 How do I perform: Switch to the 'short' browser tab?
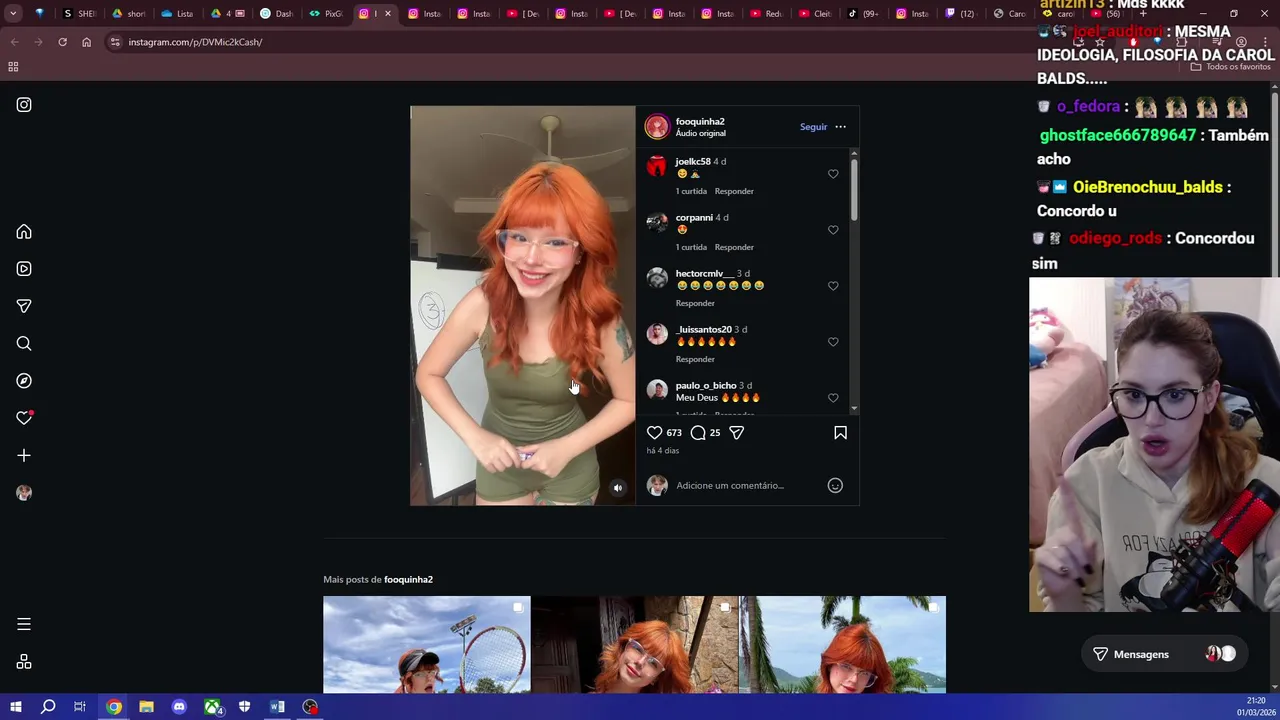[129, 14]
